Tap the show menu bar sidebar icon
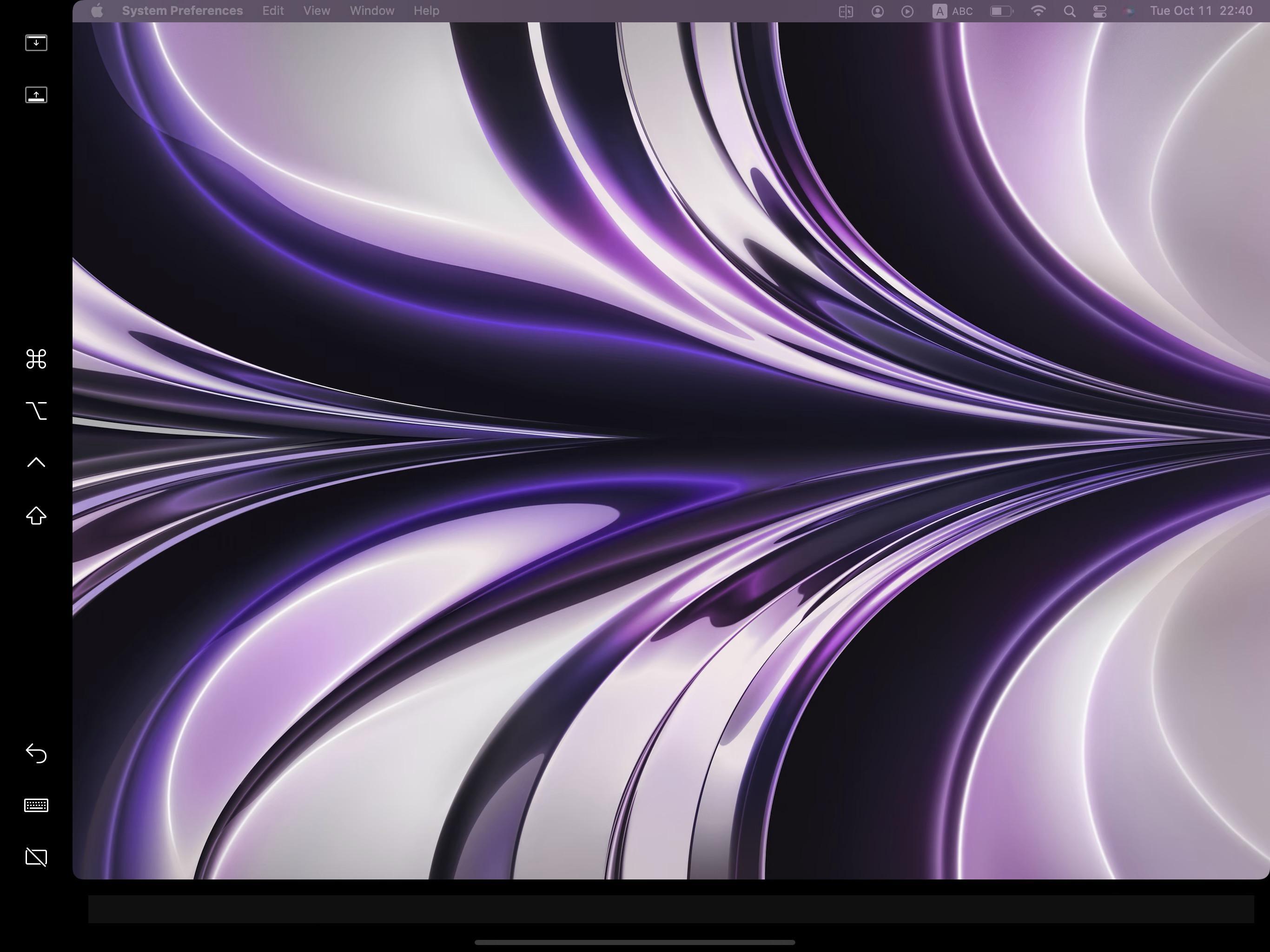The height and width of the screenshot is (952, 1270). coord(36,42)
